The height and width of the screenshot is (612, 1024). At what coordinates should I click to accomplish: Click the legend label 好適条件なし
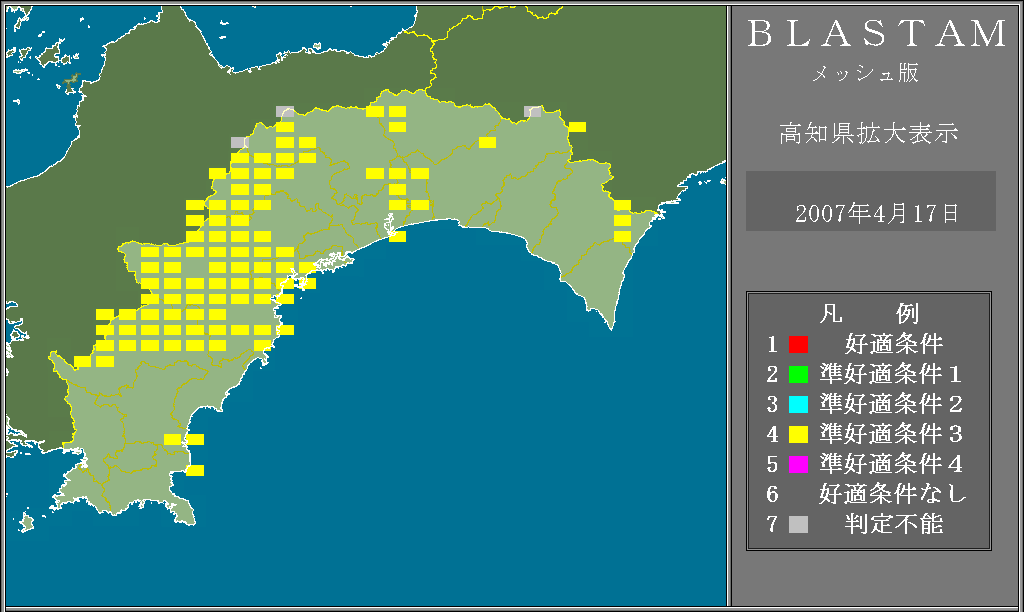click(x=892, y=494)
